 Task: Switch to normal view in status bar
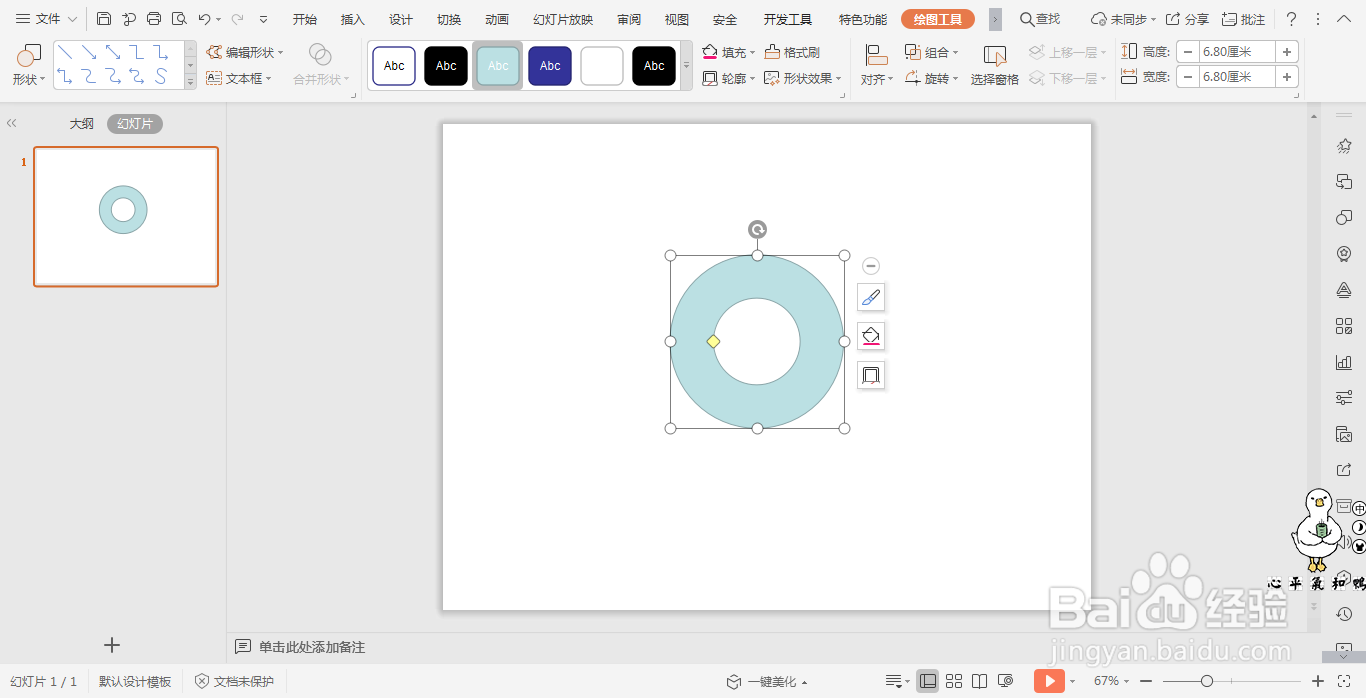point(928,681)
